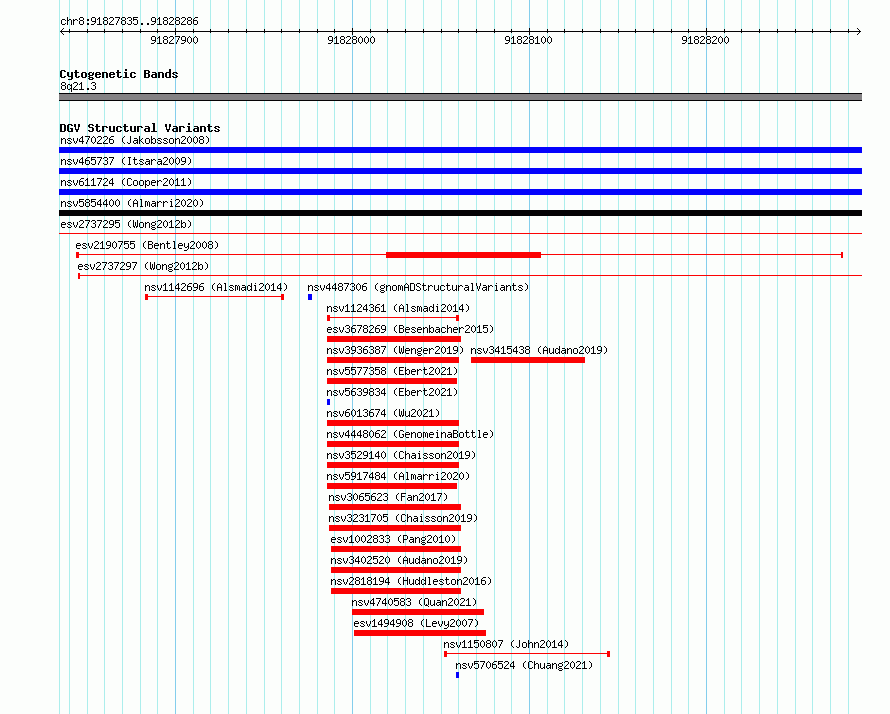The image size is (890, 714).
Task: Open nsv3936387 (Wenger2019) label
Action: tap(395, 350)
